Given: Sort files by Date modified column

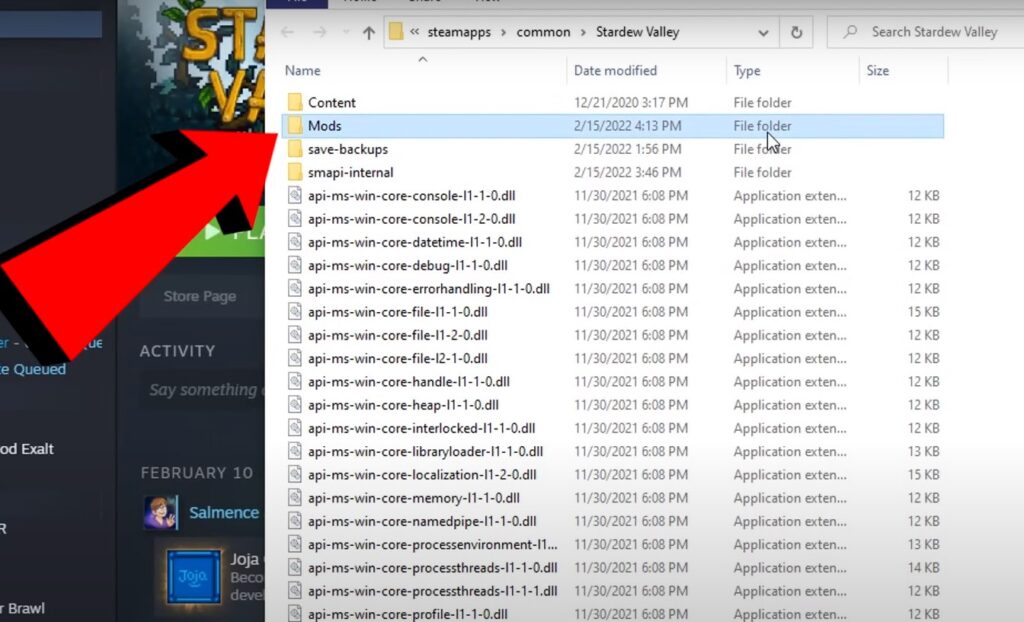Looking at the screenshot, I should tap(615, 71).
